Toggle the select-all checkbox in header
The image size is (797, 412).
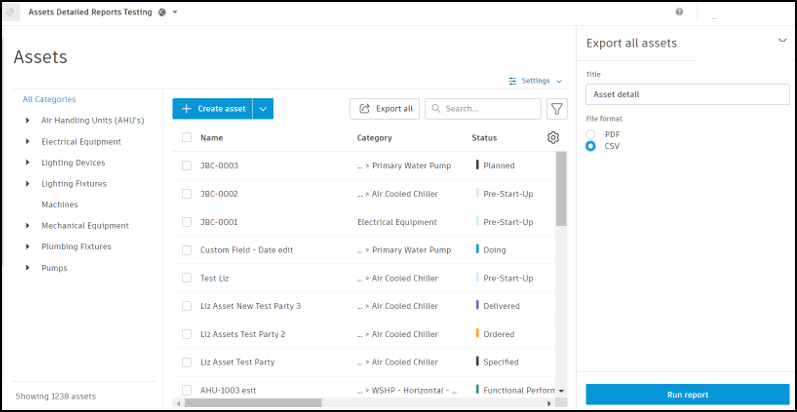click(186, 138)
